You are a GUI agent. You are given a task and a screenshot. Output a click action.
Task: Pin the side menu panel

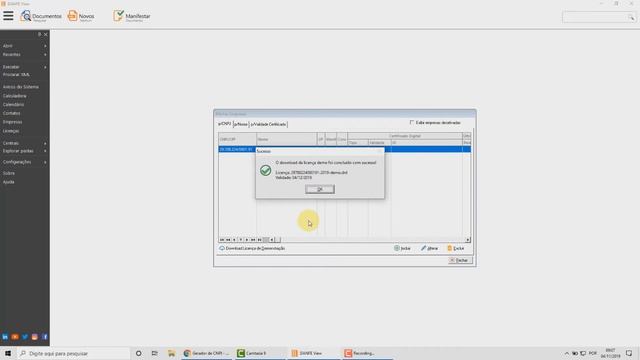(x=40, y=34)
